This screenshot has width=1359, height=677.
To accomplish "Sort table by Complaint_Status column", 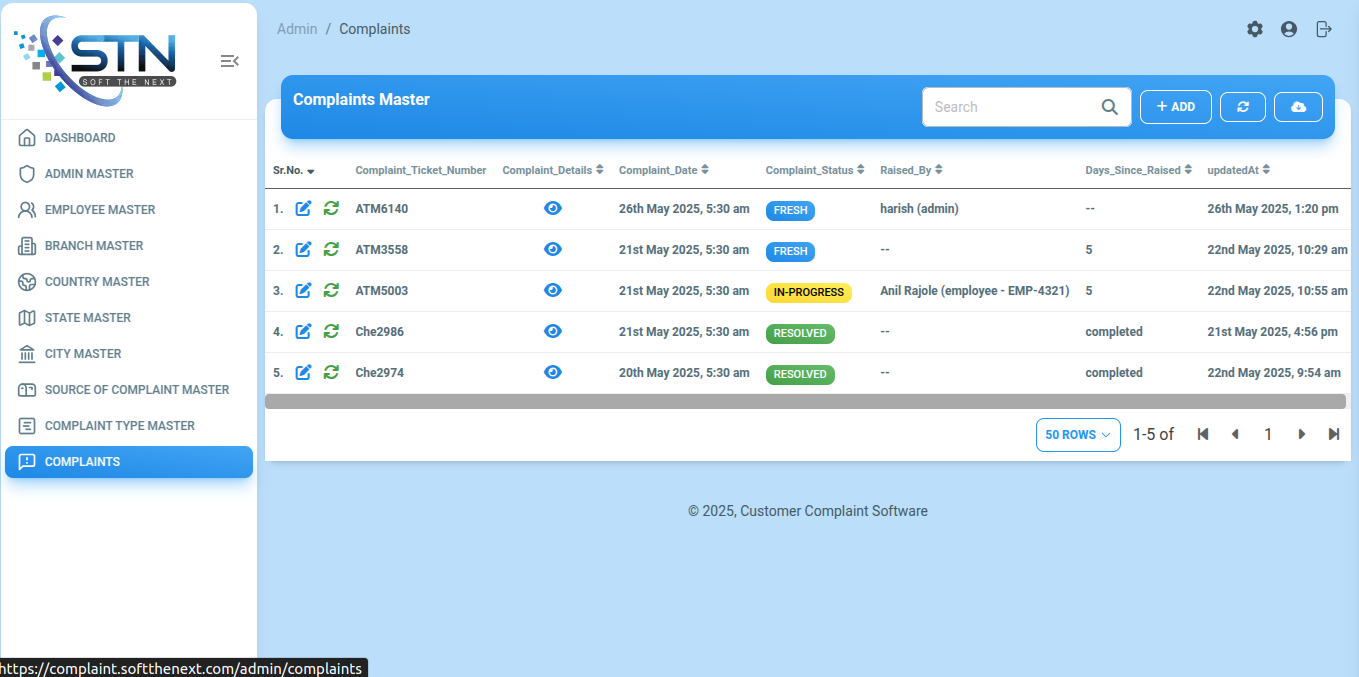I will [x=815, y=170].
